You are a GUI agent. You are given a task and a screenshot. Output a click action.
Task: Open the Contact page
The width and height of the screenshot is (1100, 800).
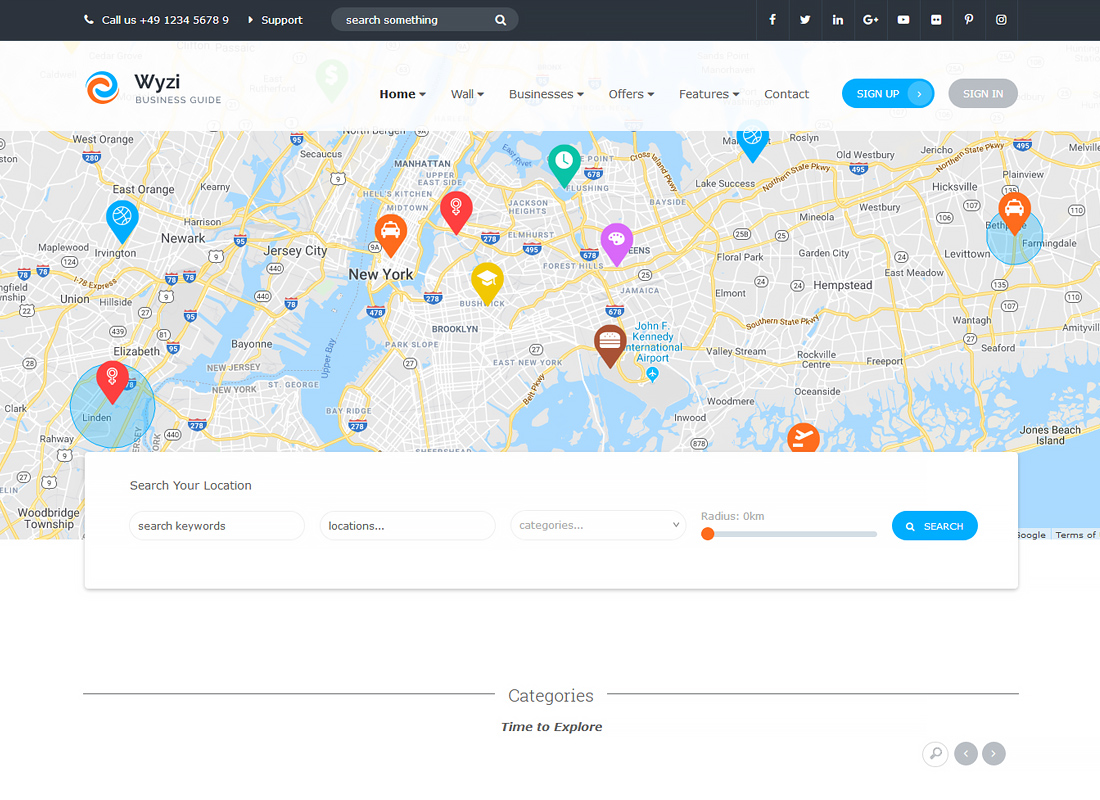(x=786, y=94)
